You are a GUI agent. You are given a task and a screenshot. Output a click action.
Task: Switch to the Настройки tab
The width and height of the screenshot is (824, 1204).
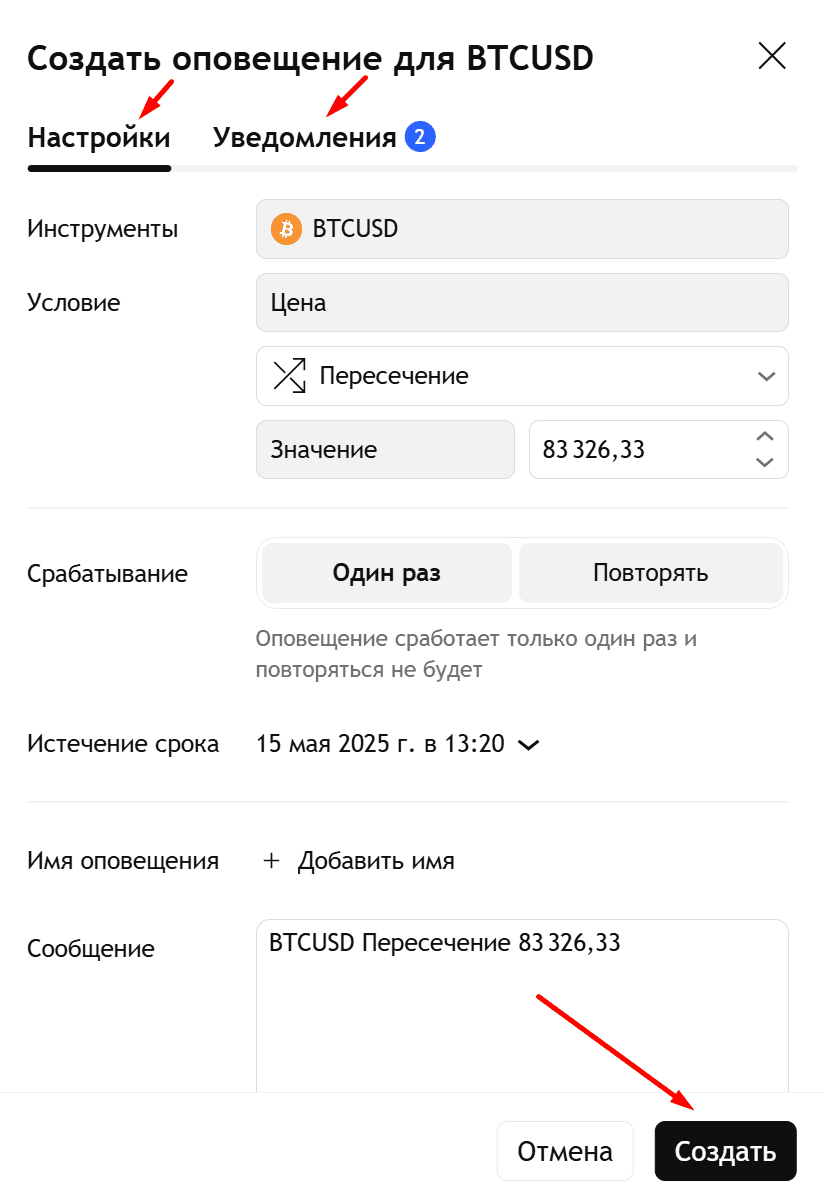tap(99, 138)
